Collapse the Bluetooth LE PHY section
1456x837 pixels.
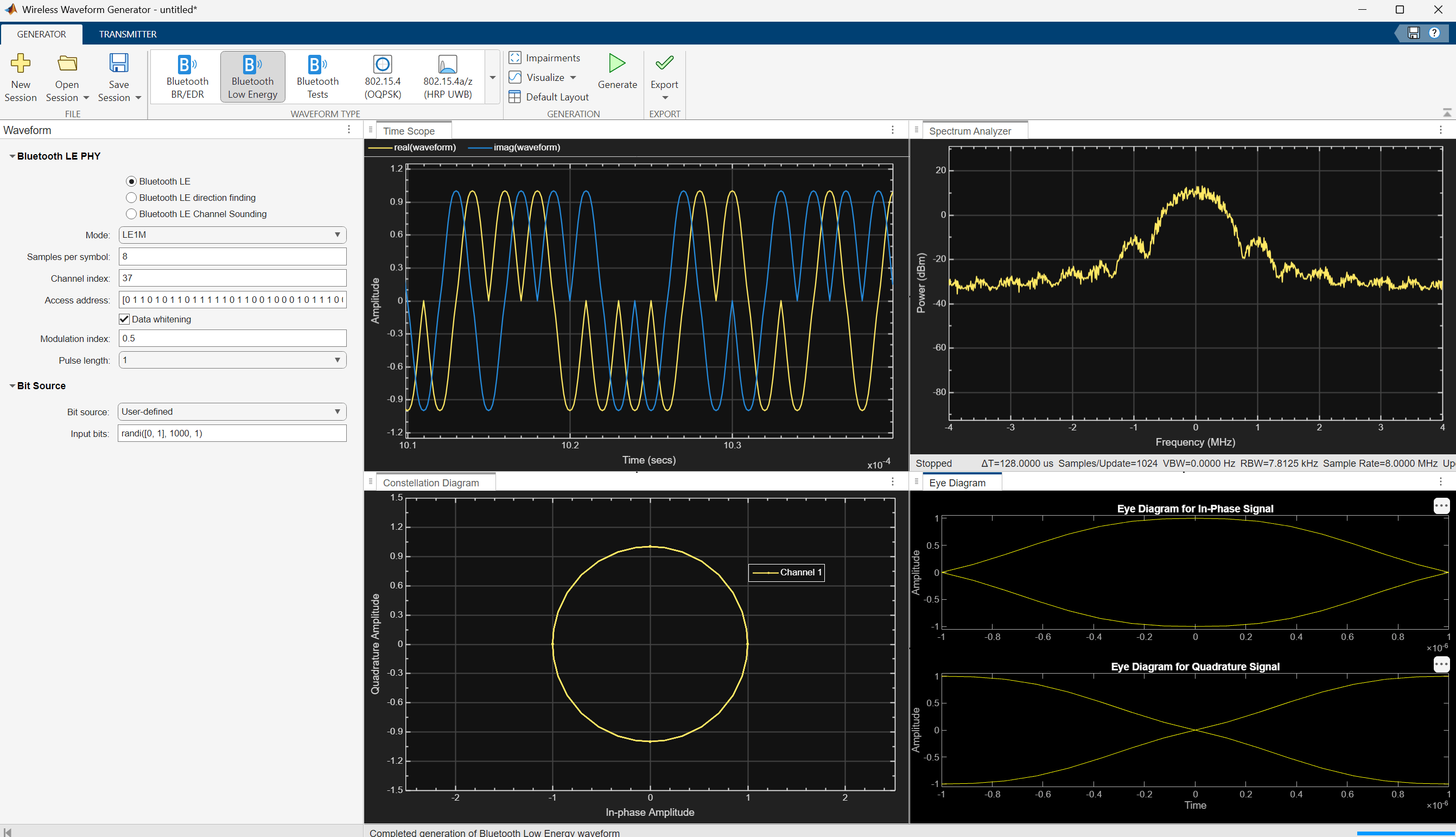point(12,156)
